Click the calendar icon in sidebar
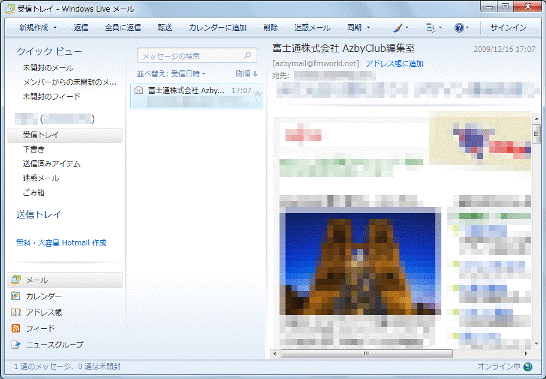 pyautogui.click(x=16, y=296)
